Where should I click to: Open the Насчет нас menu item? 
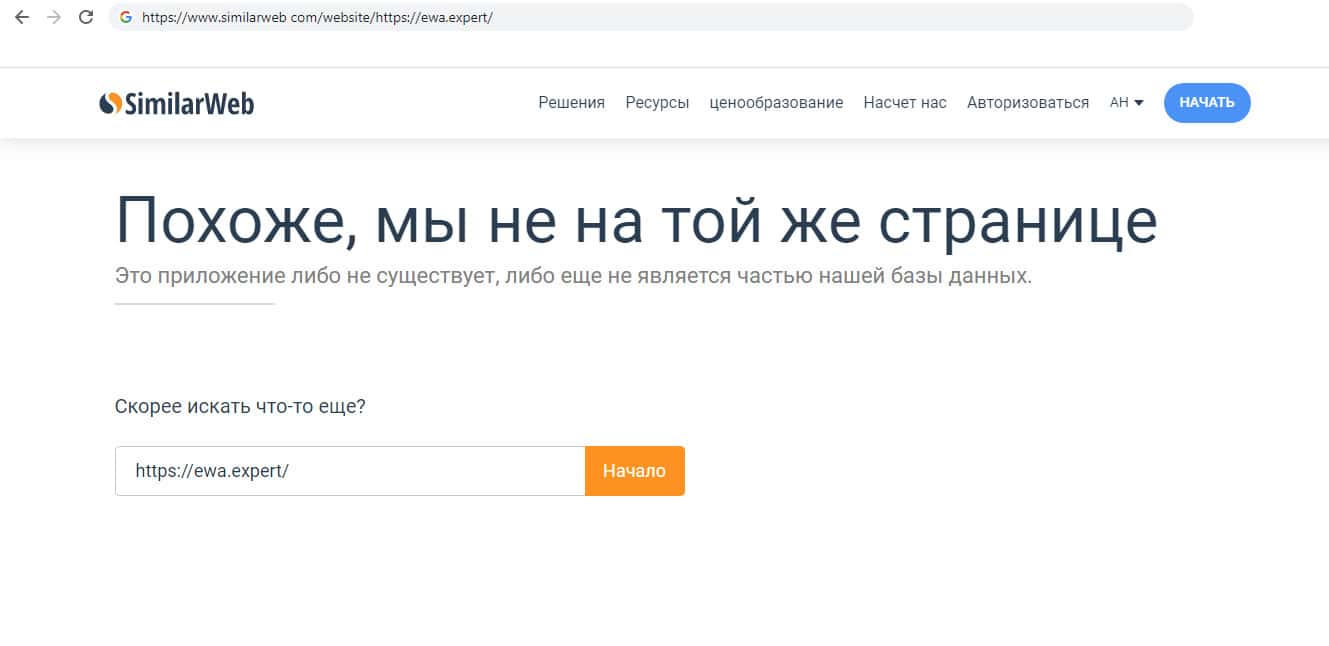(x=904, y=102)
